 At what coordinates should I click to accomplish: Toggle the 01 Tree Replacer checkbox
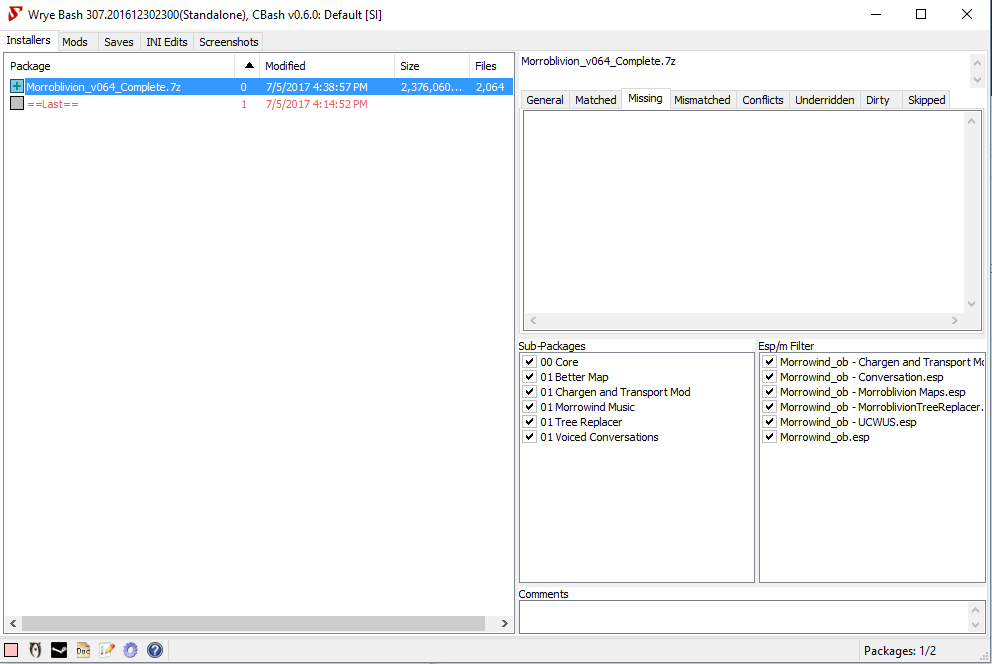point(530,422)
